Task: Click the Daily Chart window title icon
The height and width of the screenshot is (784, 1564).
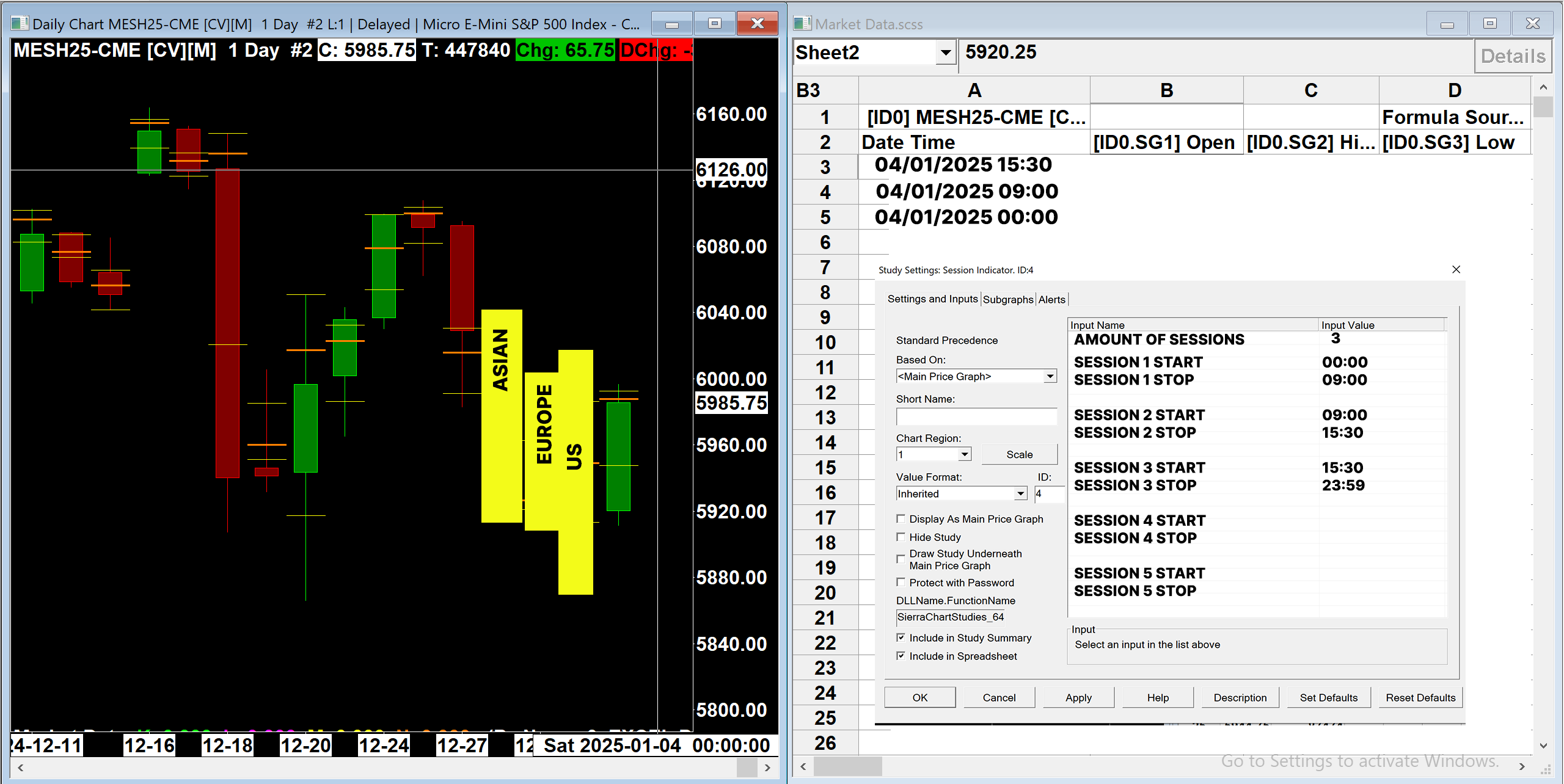Action: pos(20,24)
